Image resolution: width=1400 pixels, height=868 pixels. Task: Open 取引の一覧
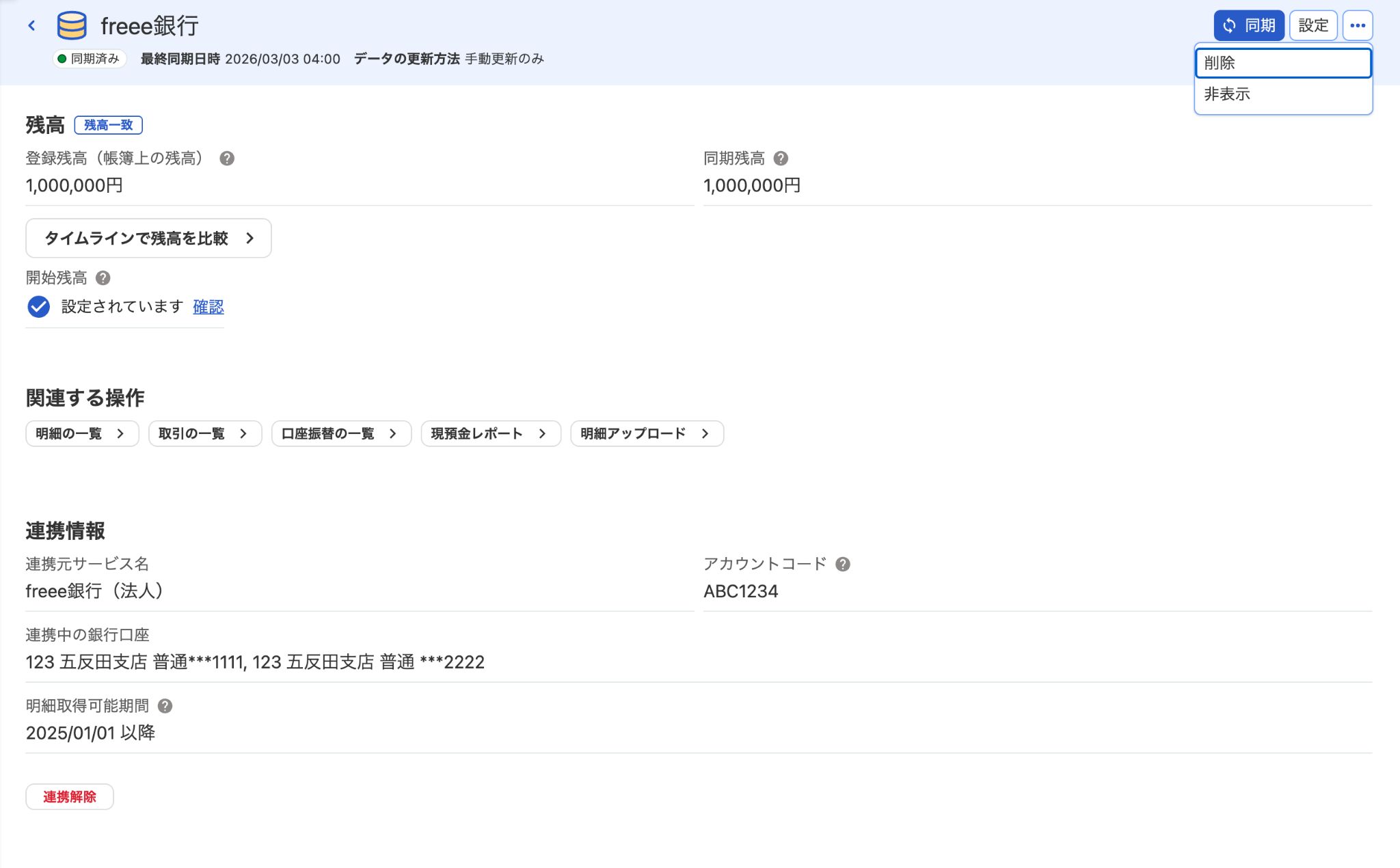204,433
